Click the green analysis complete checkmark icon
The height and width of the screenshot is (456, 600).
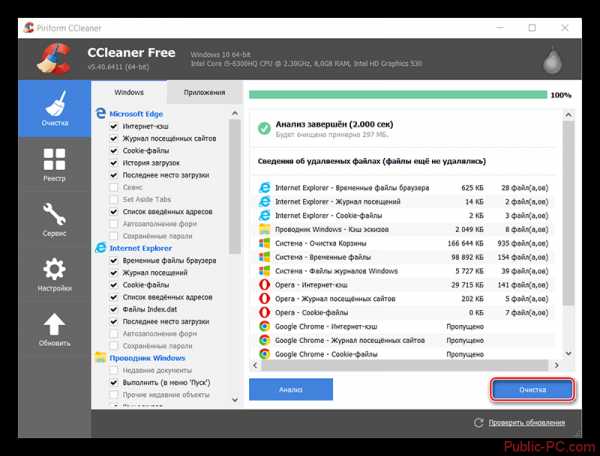pos(264,128)
